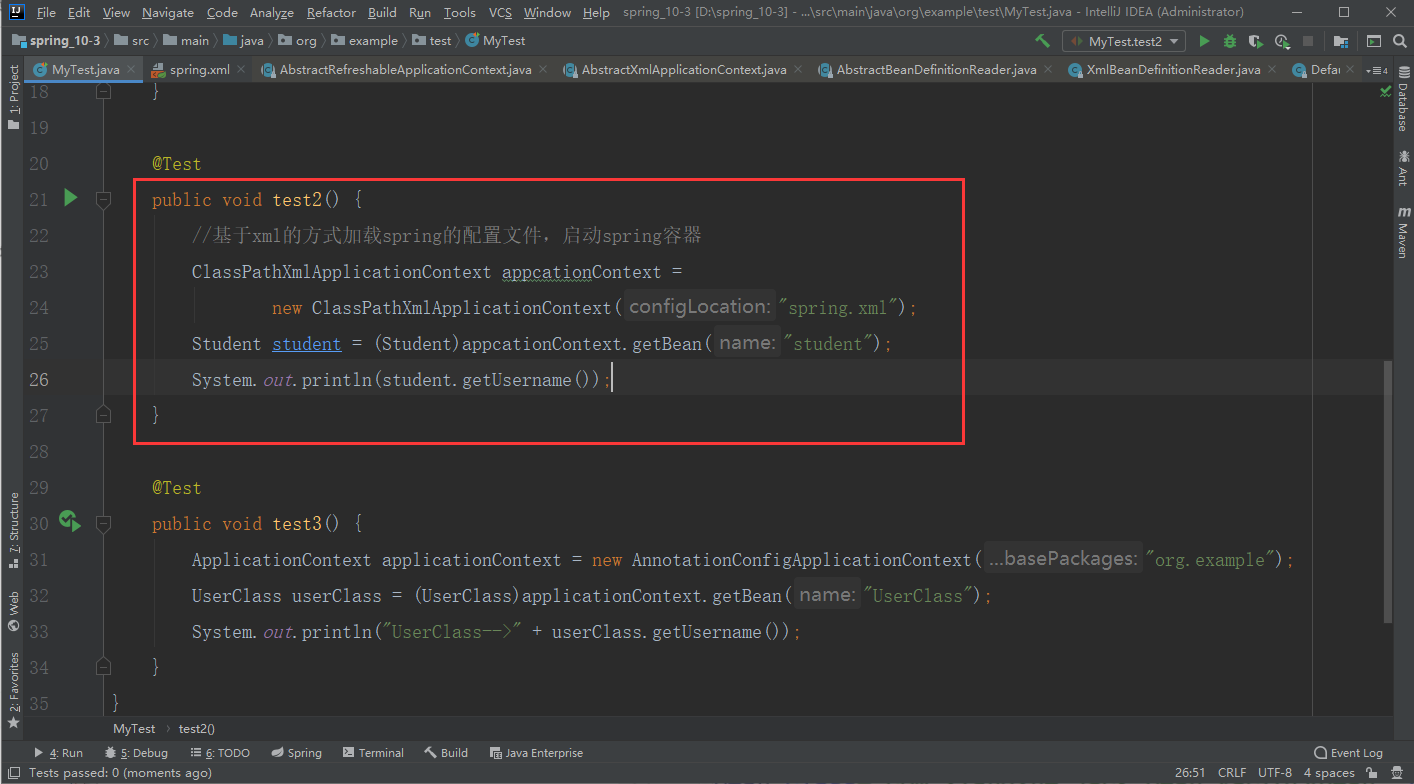Collapse the test2 method fold at line 21

click(103, 200)
